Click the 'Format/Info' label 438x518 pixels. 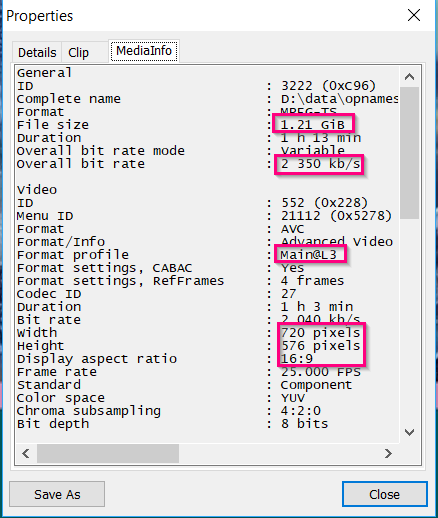(61, 242)
